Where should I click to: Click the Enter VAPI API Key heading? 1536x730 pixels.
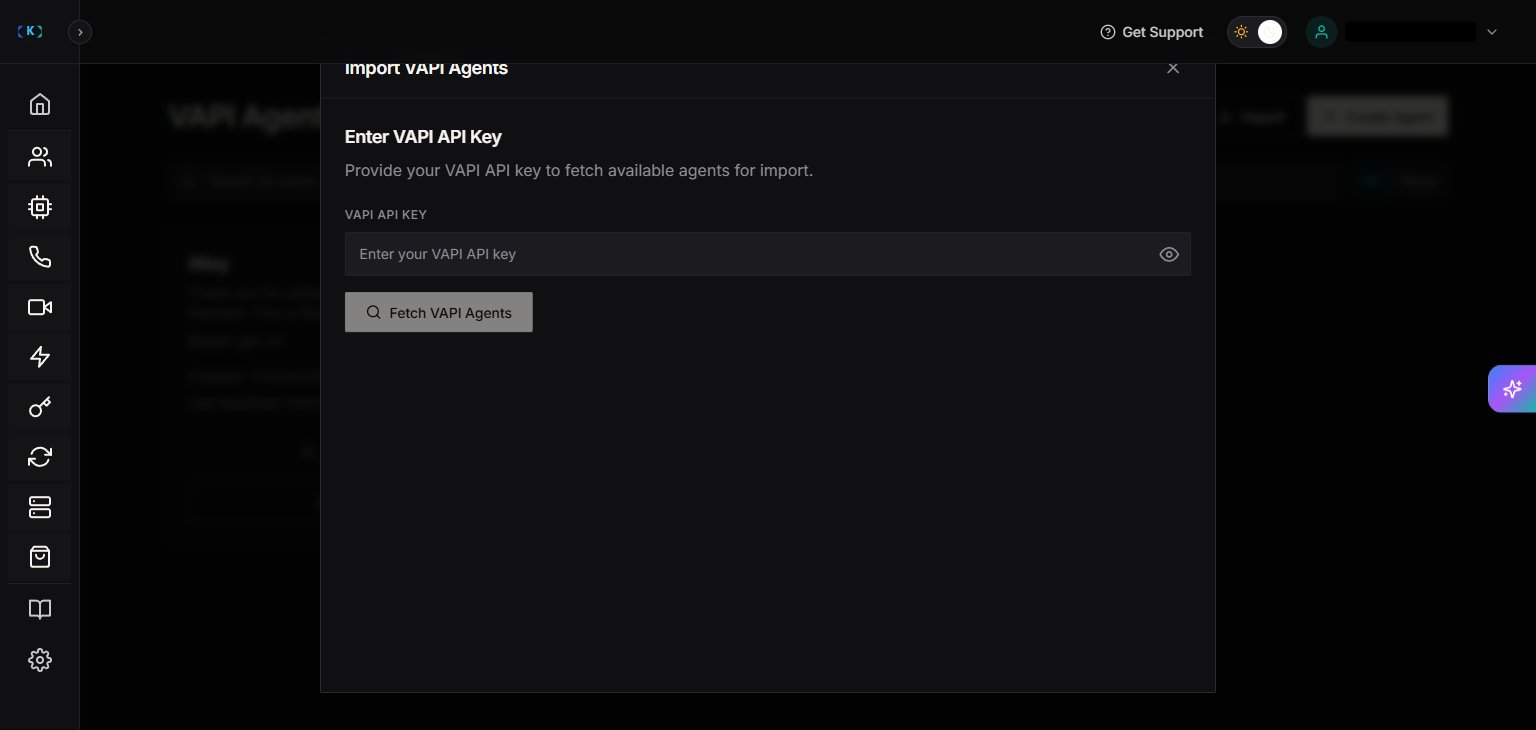coord(423,137)
